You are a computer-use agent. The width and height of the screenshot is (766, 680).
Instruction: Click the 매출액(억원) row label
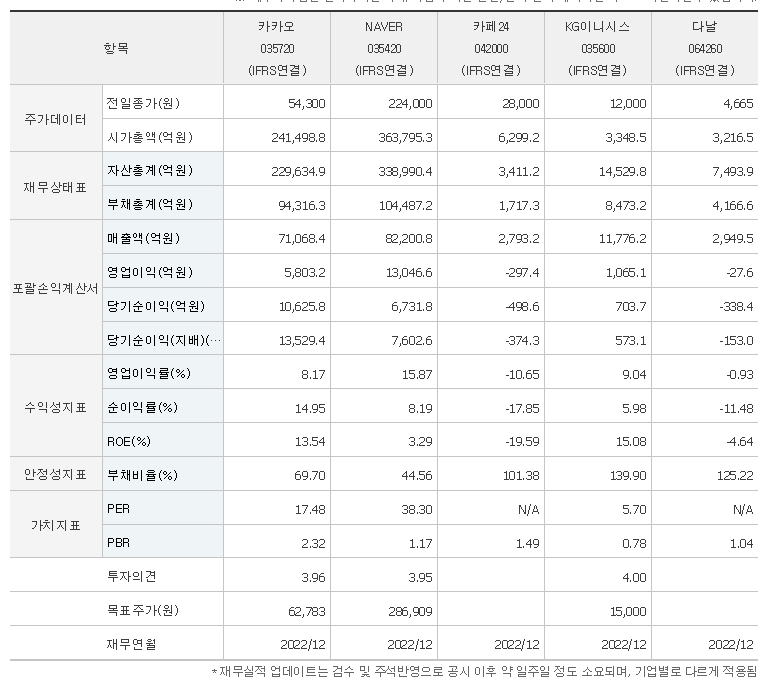(144, 238)
